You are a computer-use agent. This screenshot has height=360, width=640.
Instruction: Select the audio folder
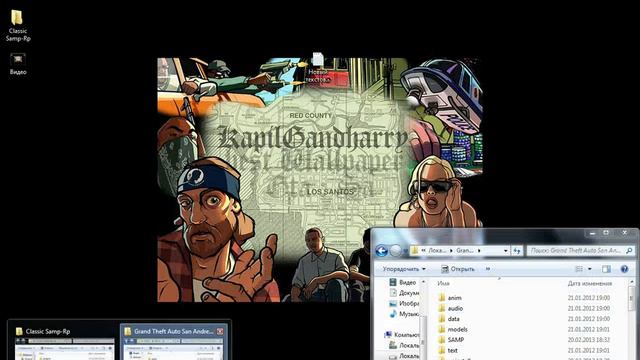[450, 309]
